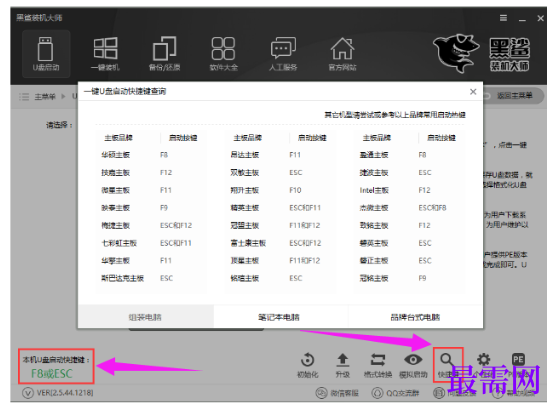Select the 组装电脑 tab
The height and width of the screenshot is (411, 559).
pyautogui.click(x=145, y=317)
